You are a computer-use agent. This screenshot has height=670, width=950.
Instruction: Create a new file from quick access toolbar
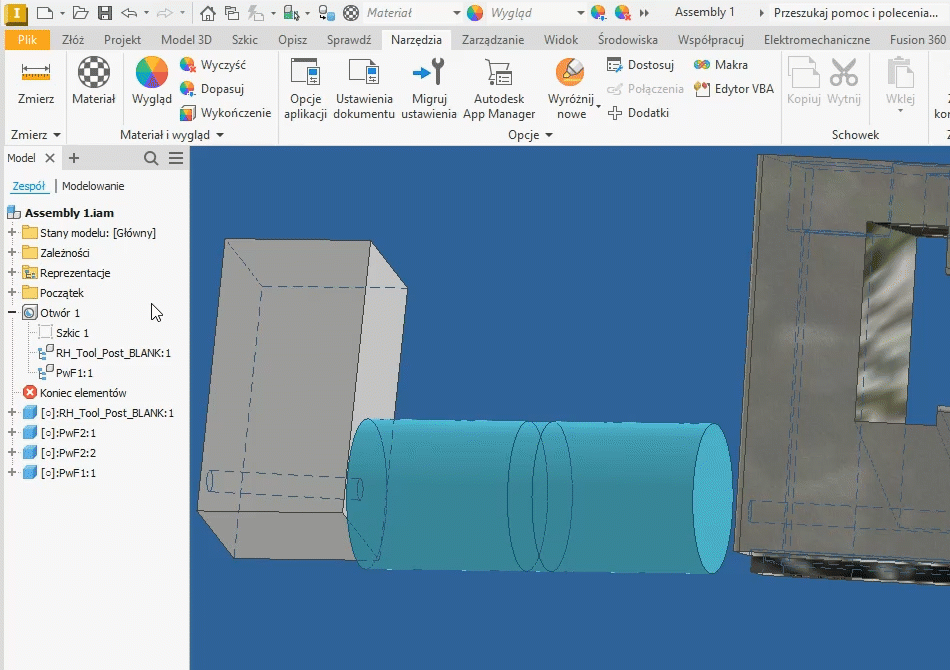click(x=45, y=13)
